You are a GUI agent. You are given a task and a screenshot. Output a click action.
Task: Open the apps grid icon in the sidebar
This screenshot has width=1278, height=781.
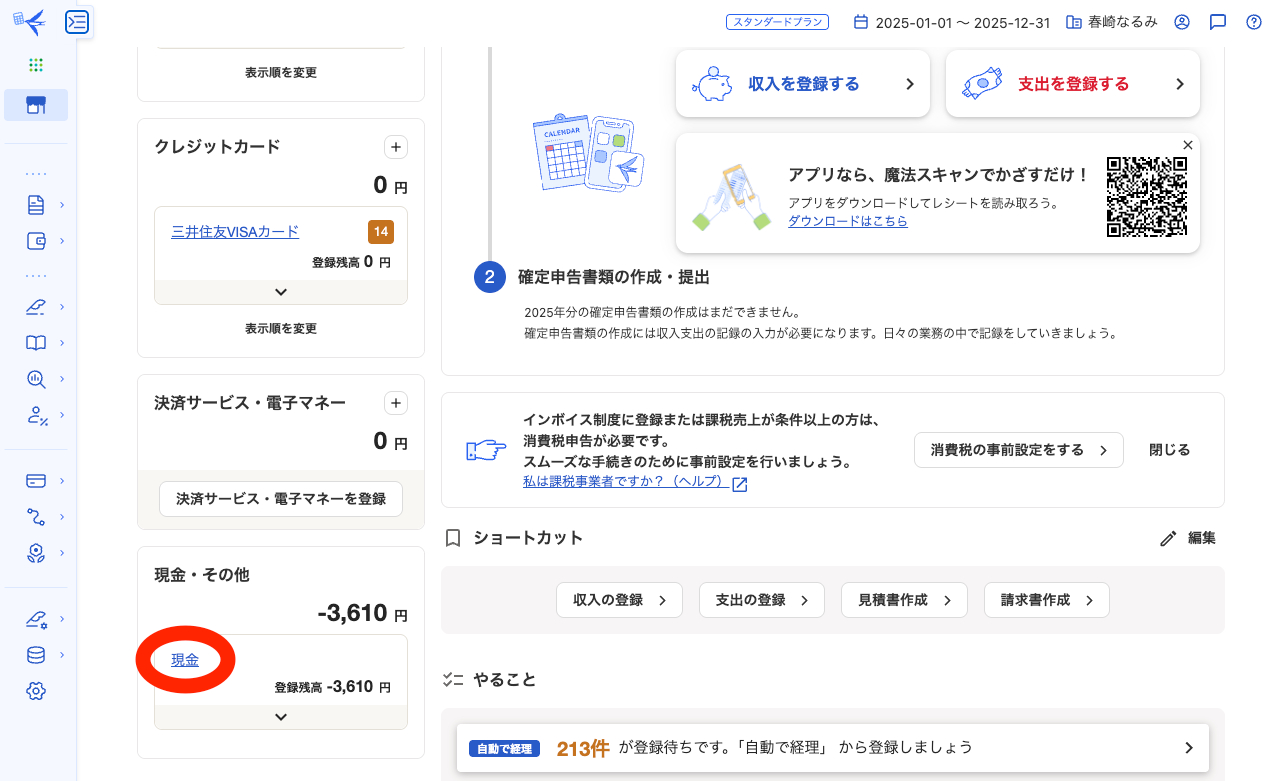tap(36, 64)
